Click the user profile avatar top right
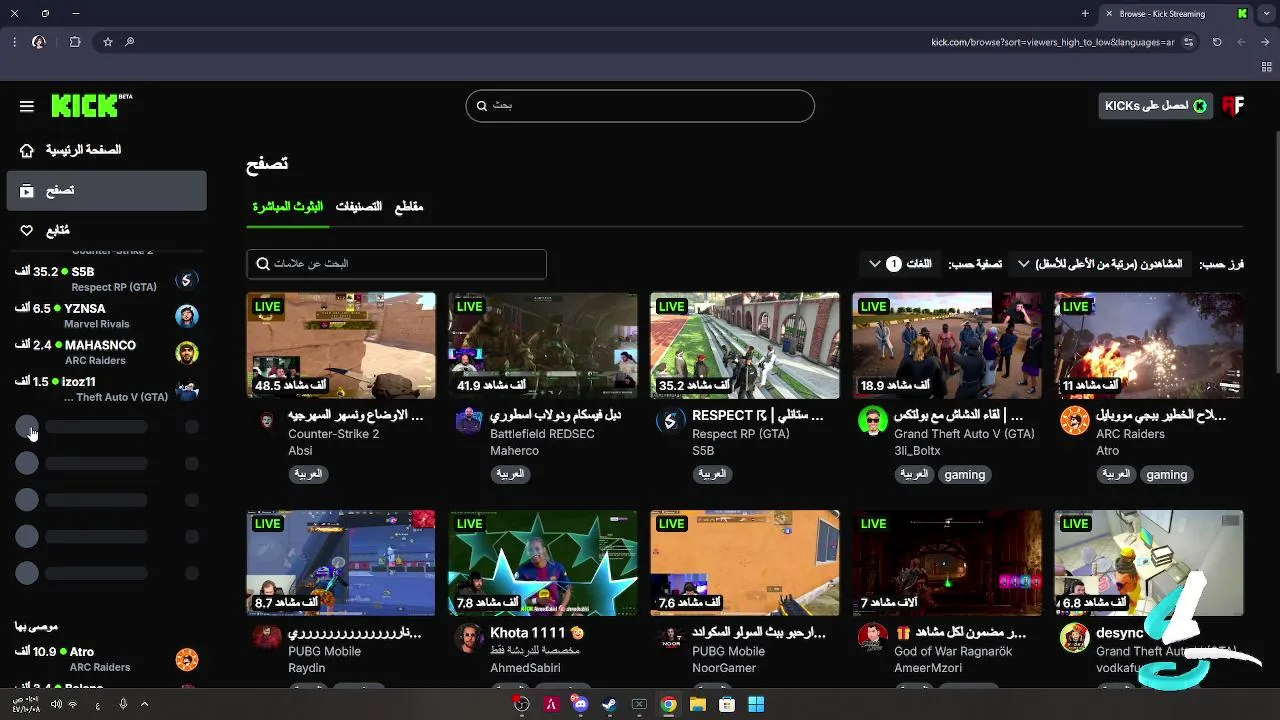 [x=1232, y=106]
